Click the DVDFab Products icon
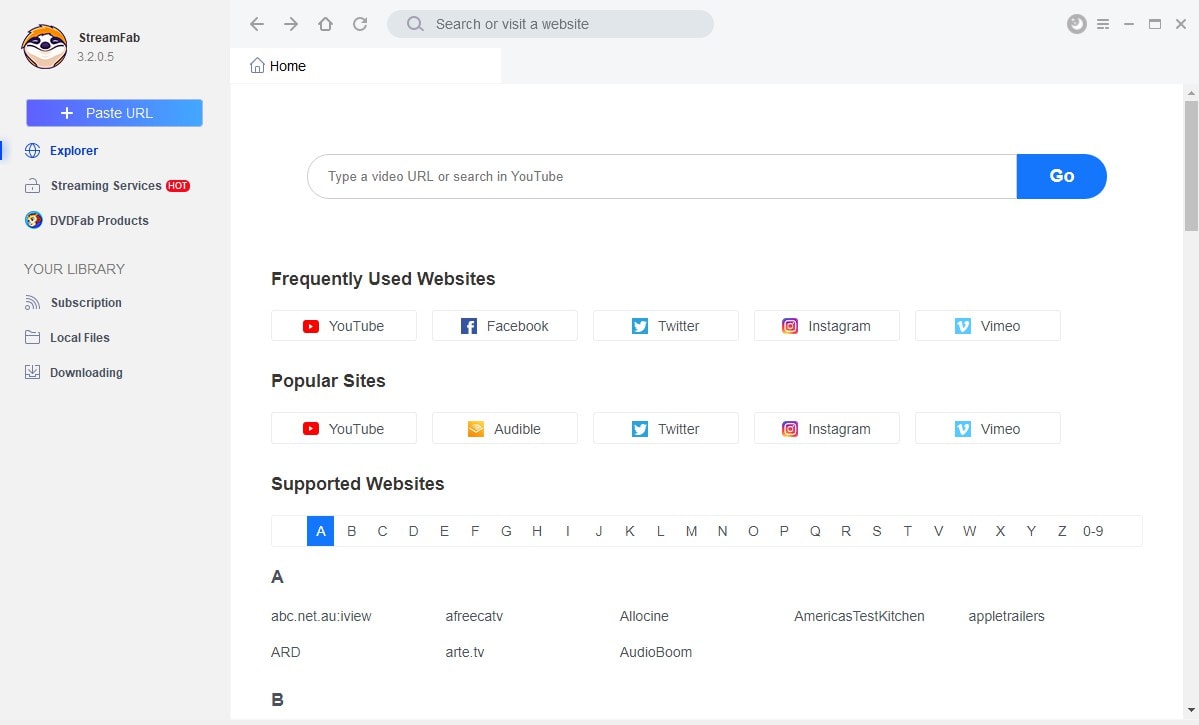Screen dimensions: 1199x725 (33, 220)
